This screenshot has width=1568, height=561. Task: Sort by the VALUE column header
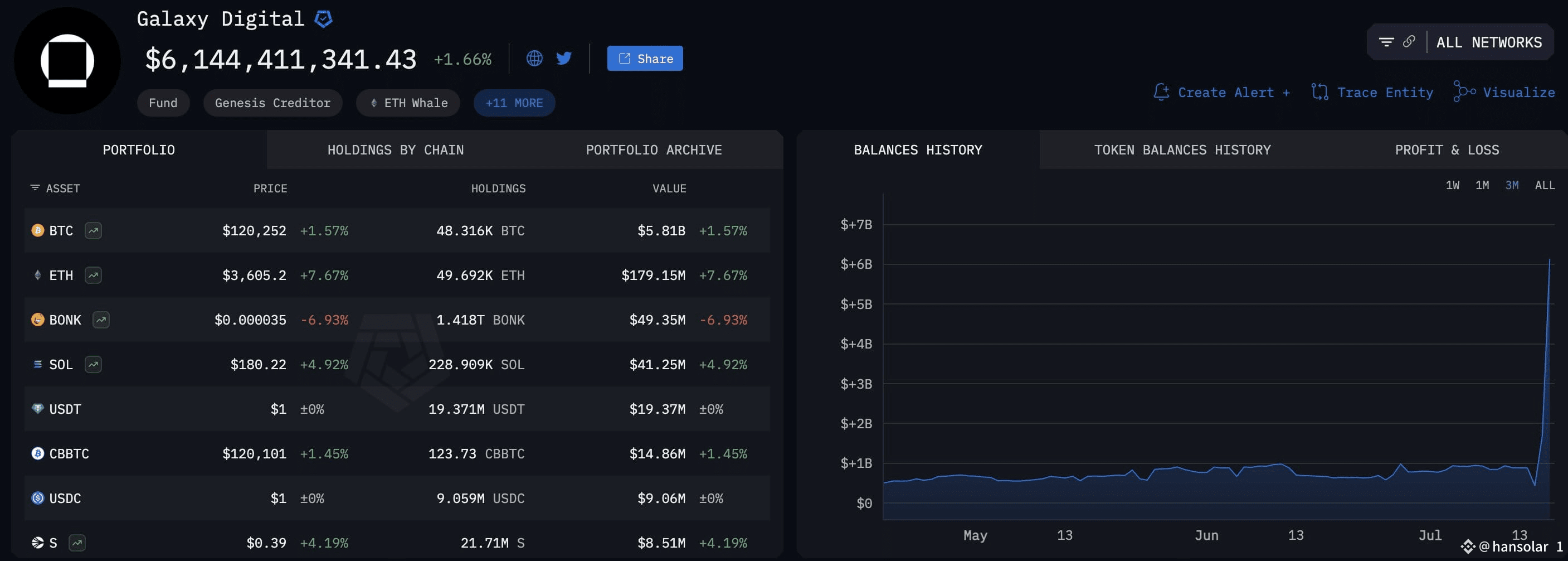tap(670, 188)
